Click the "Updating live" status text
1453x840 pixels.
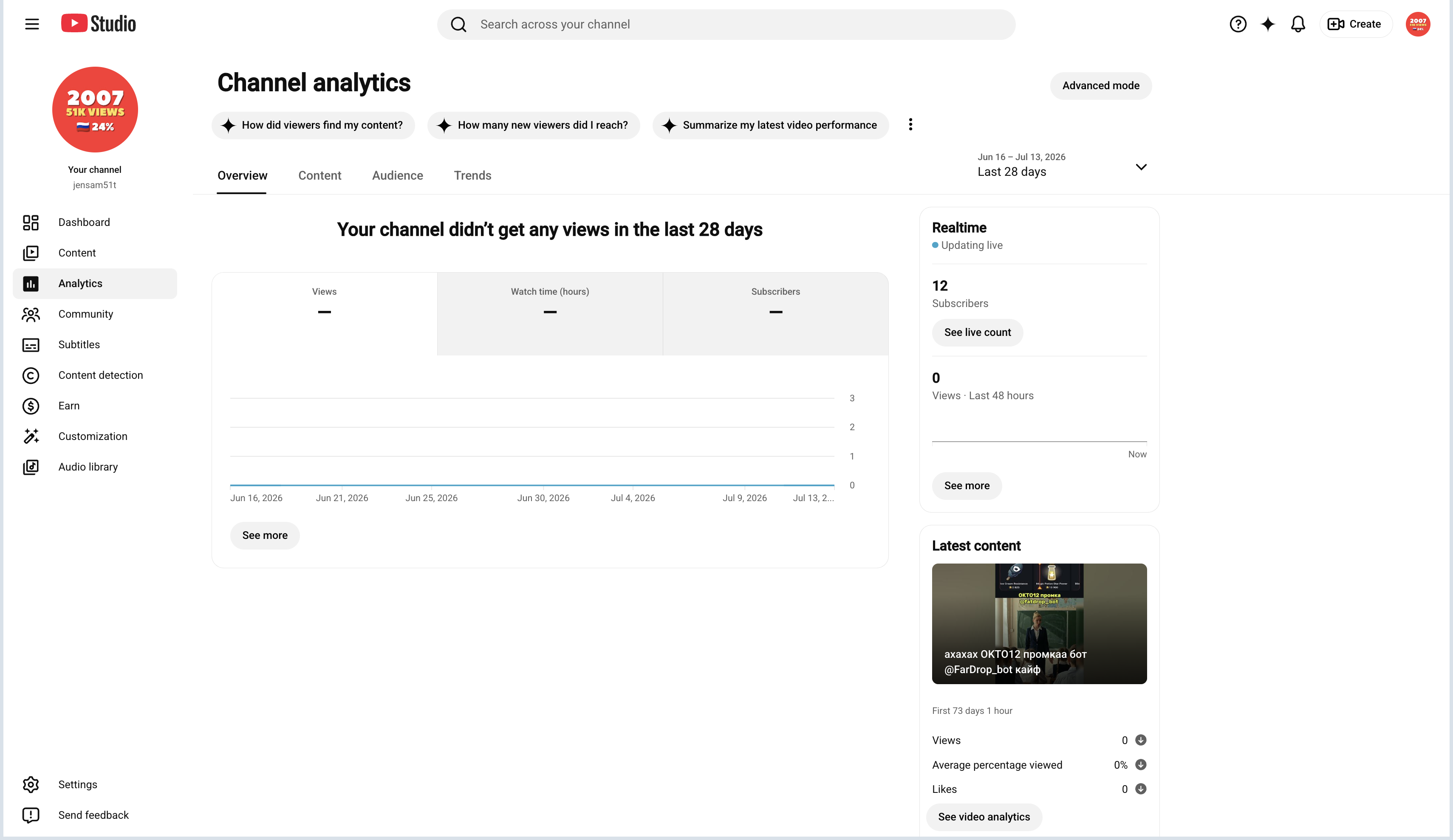[972, 245]
